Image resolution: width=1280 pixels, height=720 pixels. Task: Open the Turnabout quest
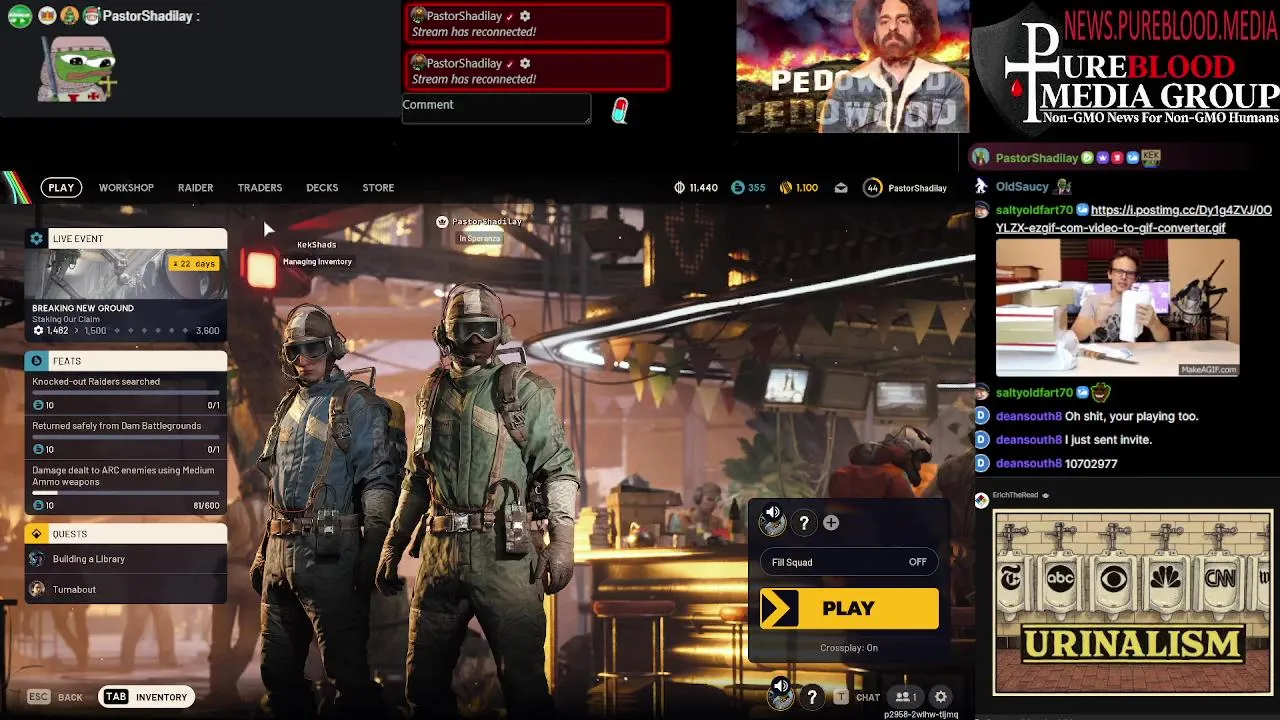tap(126, 589)
